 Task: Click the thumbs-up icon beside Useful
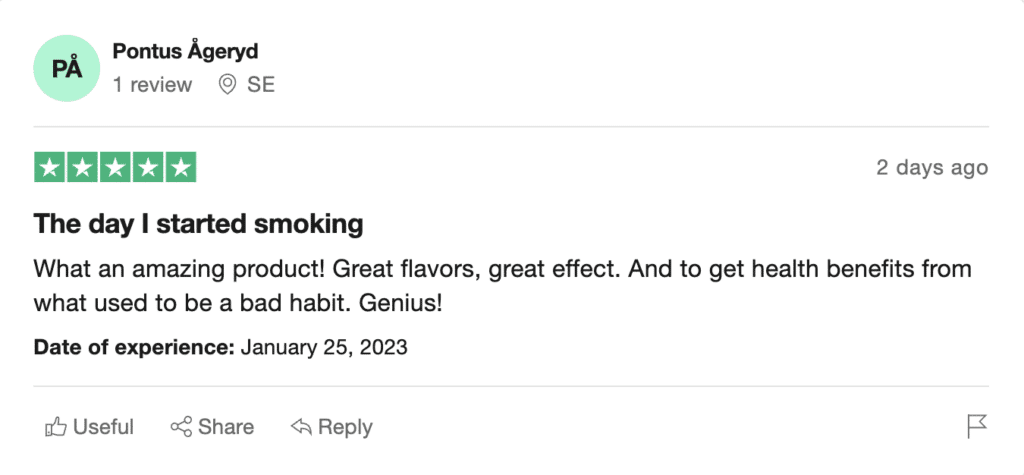tap(56, 428)
